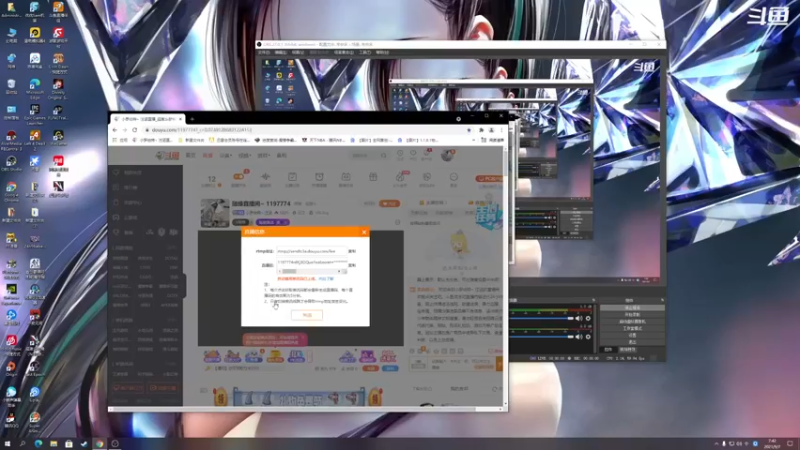Open first dropdown menu in Douyu navigation
Screen dimensions: 800x450
click(x=226, y=155)
